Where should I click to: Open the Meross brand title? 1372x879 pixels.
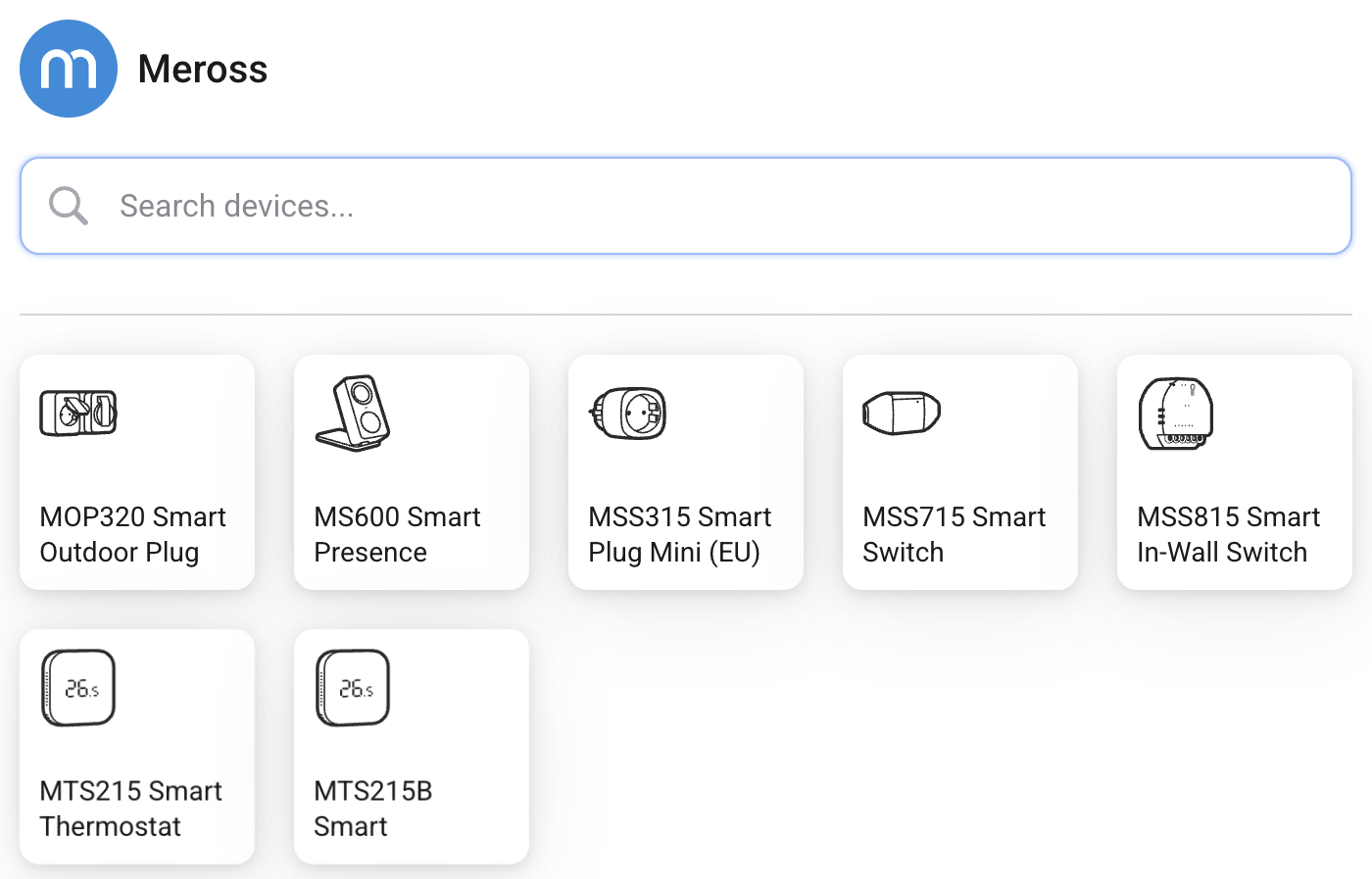pos(203,70)
